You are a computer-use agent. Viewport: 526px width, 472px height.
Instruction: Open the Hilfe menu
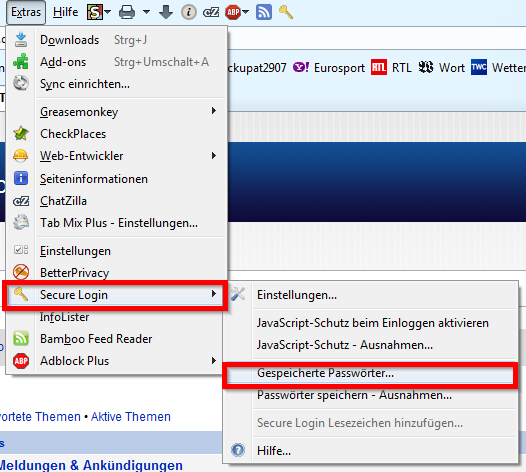point(65,12)
